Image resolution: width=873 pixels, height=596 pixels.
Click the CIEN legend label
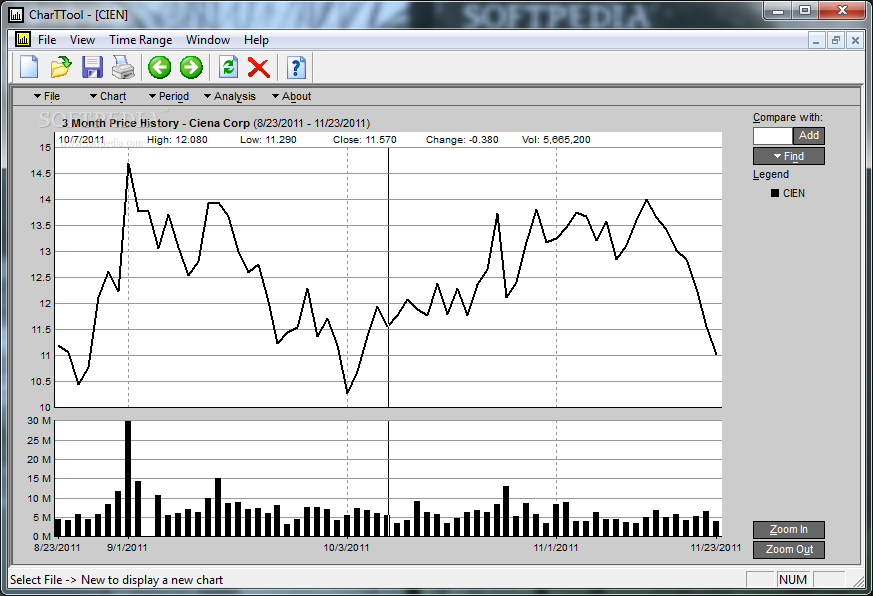pos(794,193)
